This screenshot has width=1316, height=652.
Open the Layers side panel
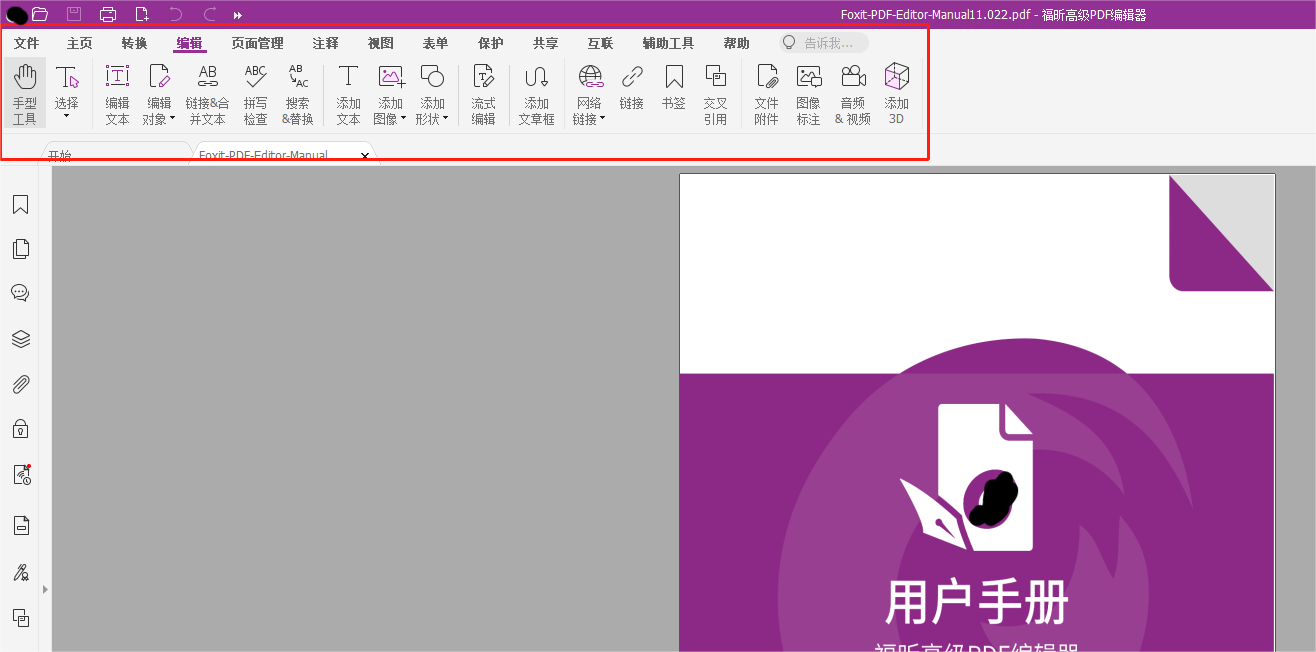click(20, 339)
